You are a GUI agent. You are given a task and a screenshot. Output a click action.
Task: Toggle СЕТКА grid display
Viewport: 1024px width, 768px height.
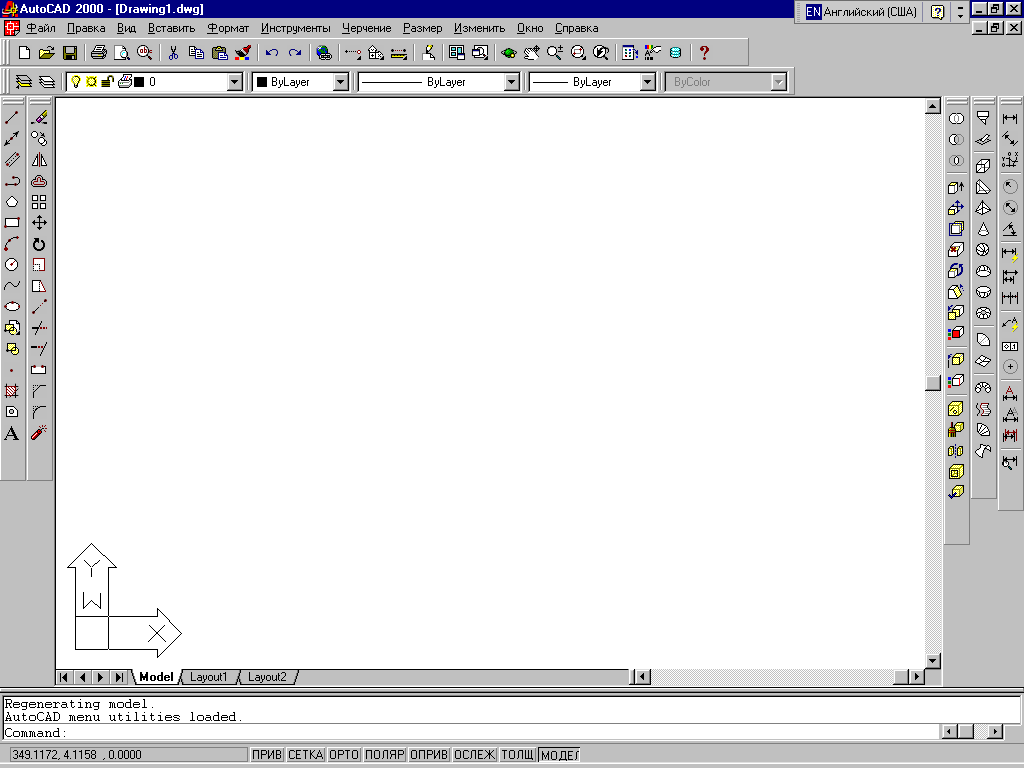click(306, 755)
